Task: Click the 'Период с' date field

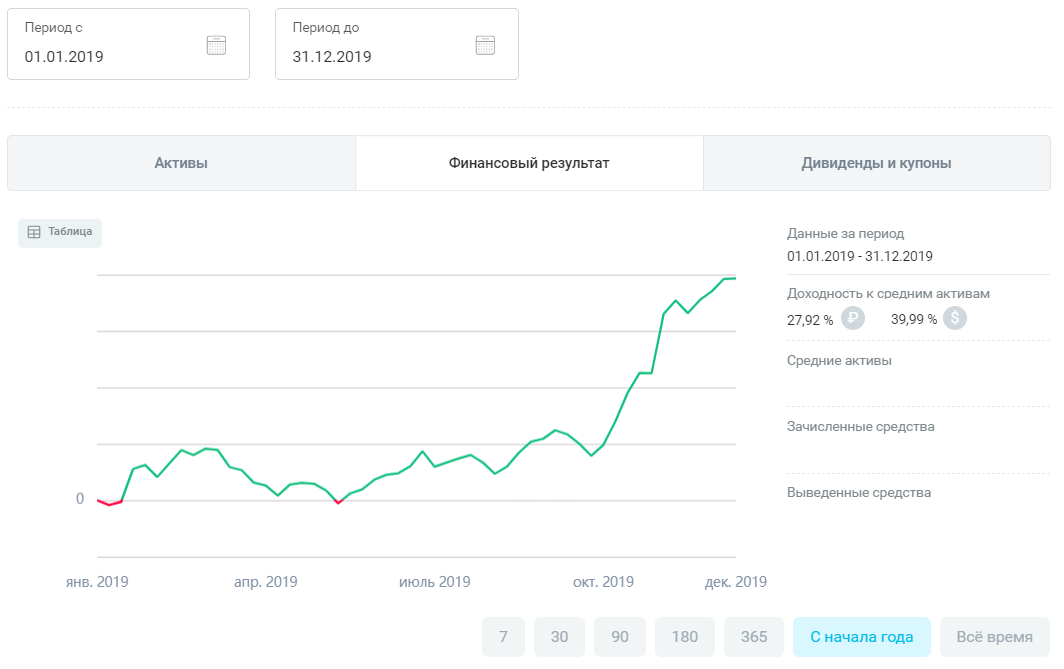Action: point(110,56)
